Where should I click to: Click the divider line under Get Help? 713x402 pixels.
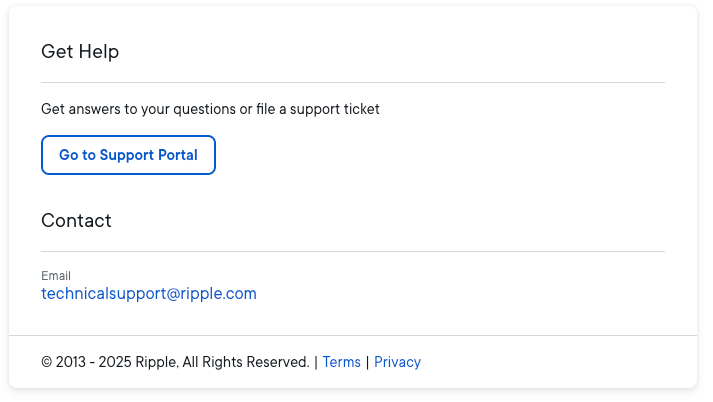352,82
